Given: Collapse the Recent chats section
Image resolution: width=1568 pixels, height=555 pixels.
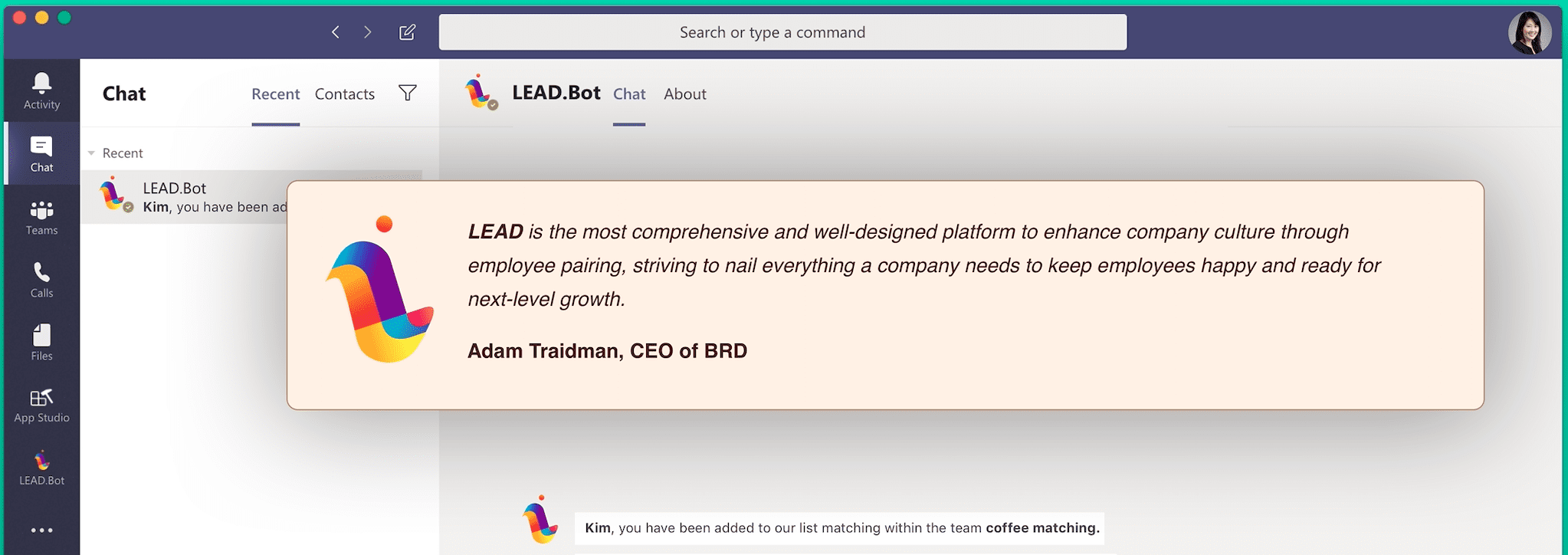Looking at the screenshot, I should point(92,153).
